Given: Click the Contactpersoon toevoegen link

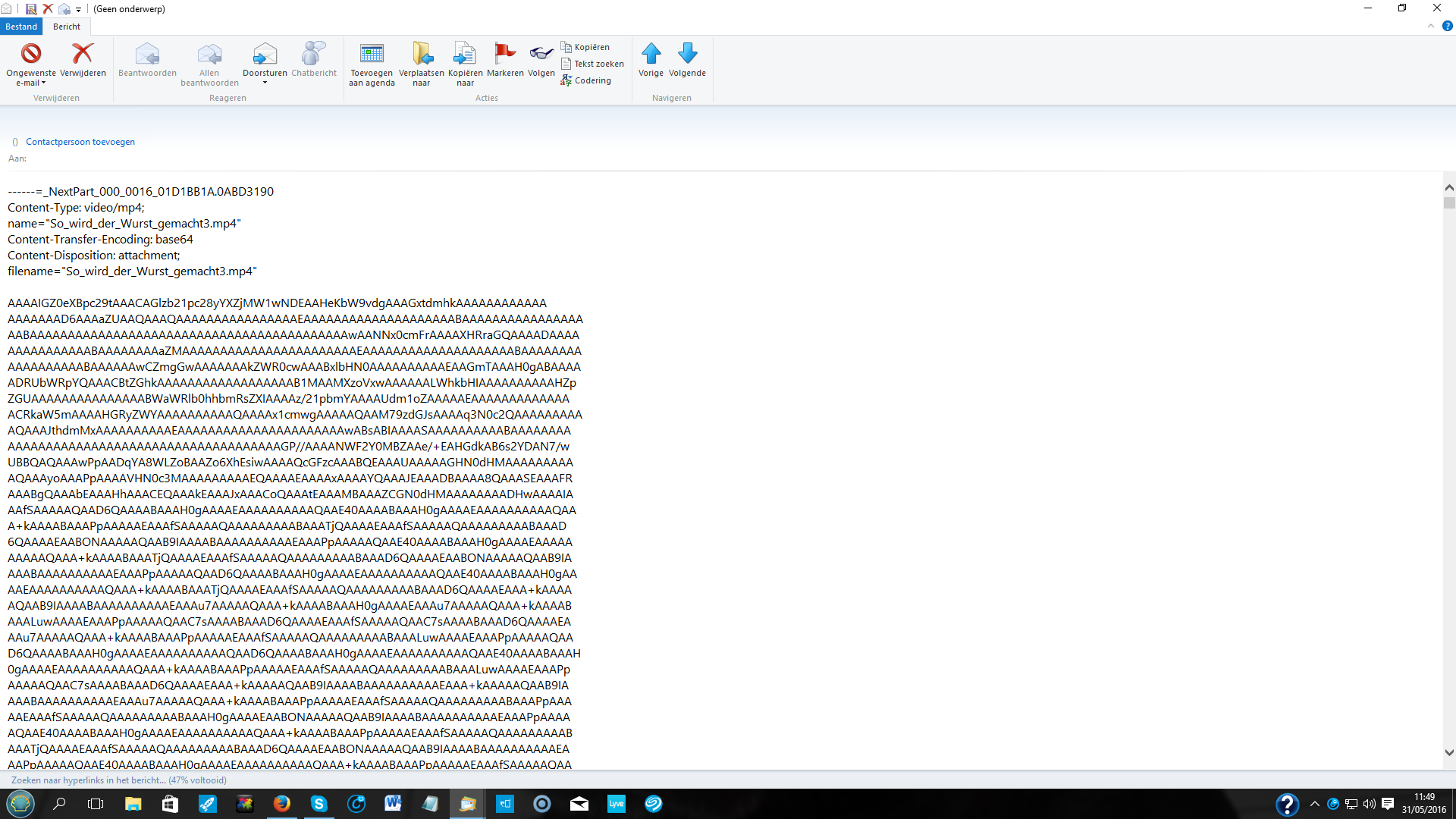Looking at the screenshot, I should (80, 142).
